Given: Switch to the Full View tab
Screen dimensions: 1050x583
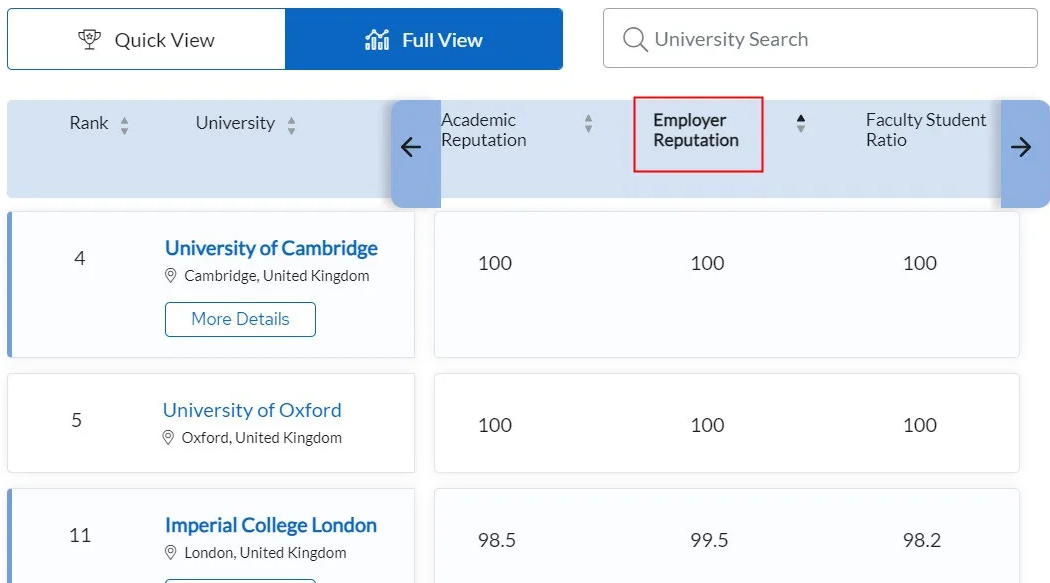Looking at the screenshot, I should pos(424,39).
